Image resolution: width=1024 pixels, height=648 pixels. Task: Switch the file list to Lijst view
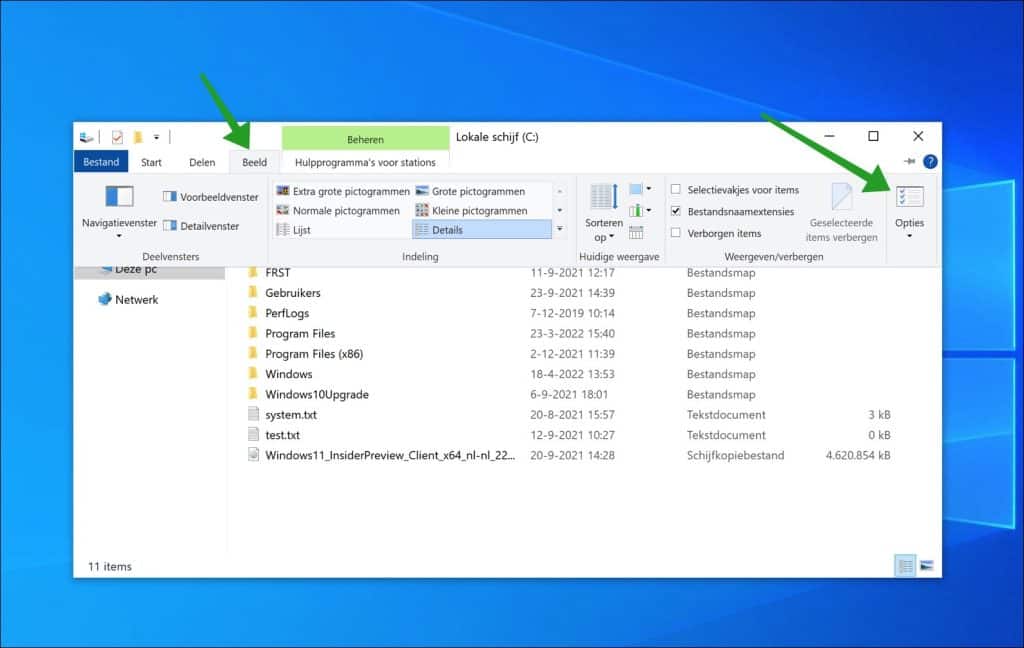tap(295, 229)
